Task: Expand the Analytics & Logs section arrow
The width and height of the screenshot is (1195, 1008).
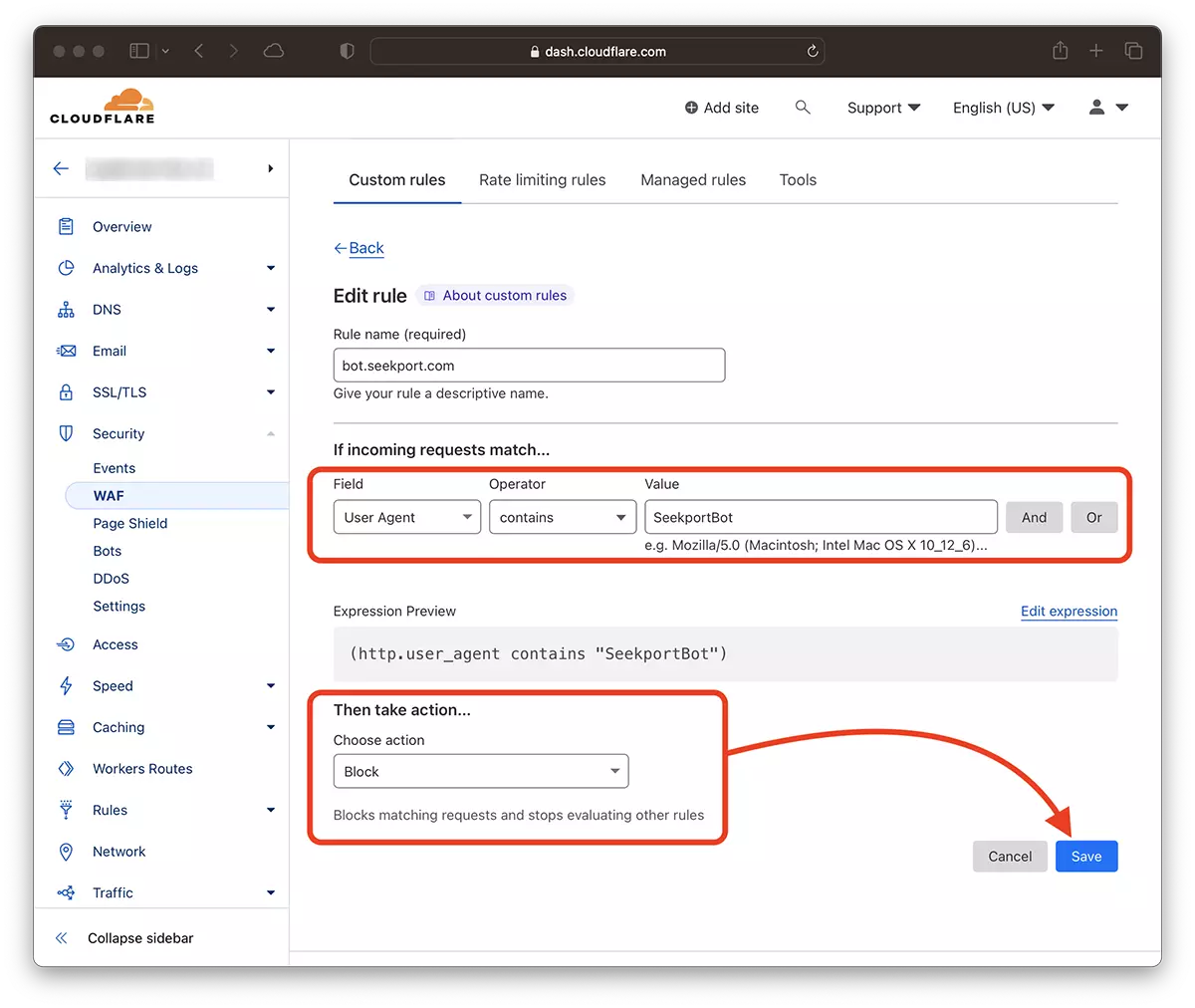Action: click(x=271, y=268)
